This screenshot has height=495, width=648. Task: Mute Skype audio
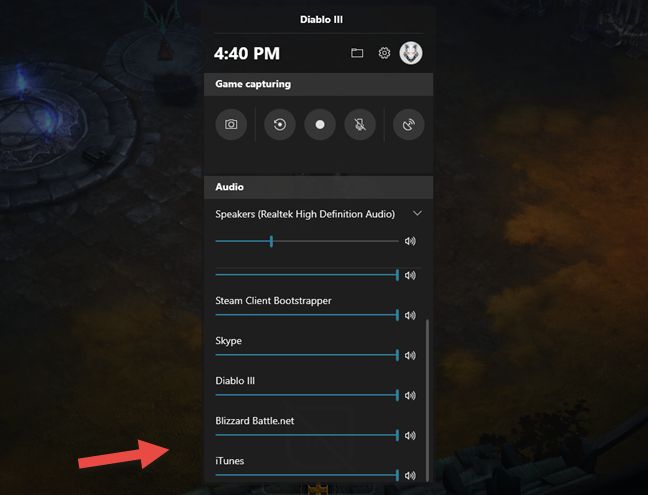click(410, 355)
